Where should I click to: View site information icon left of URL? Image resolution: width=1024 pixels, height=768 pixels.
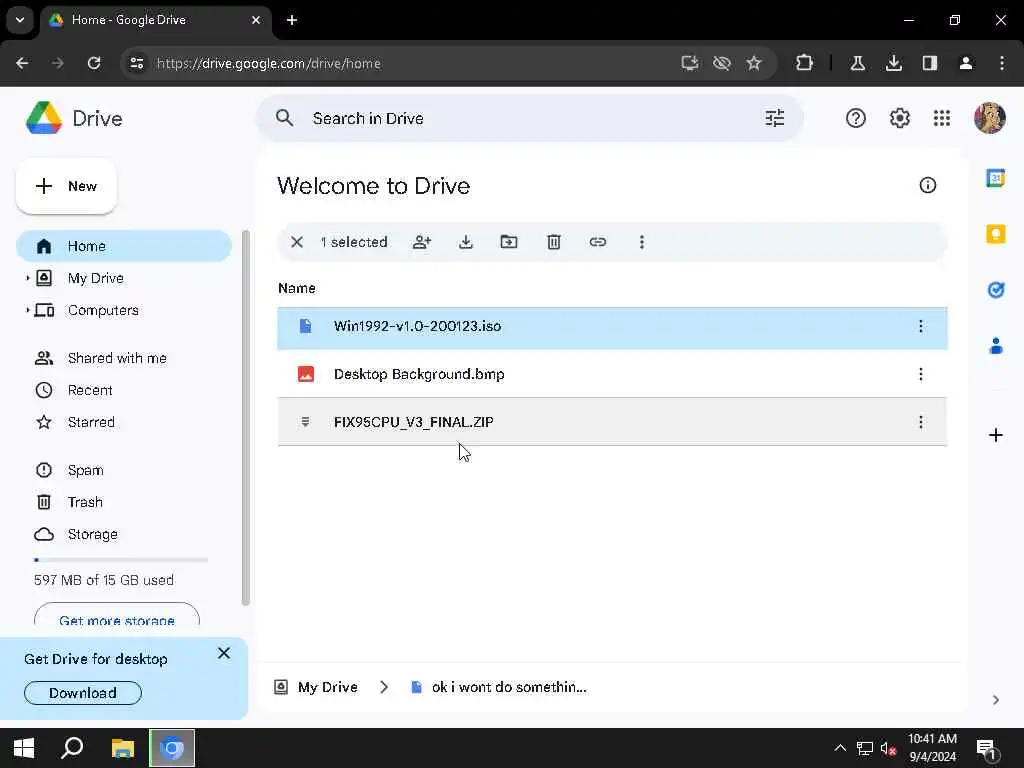(136, 63)
